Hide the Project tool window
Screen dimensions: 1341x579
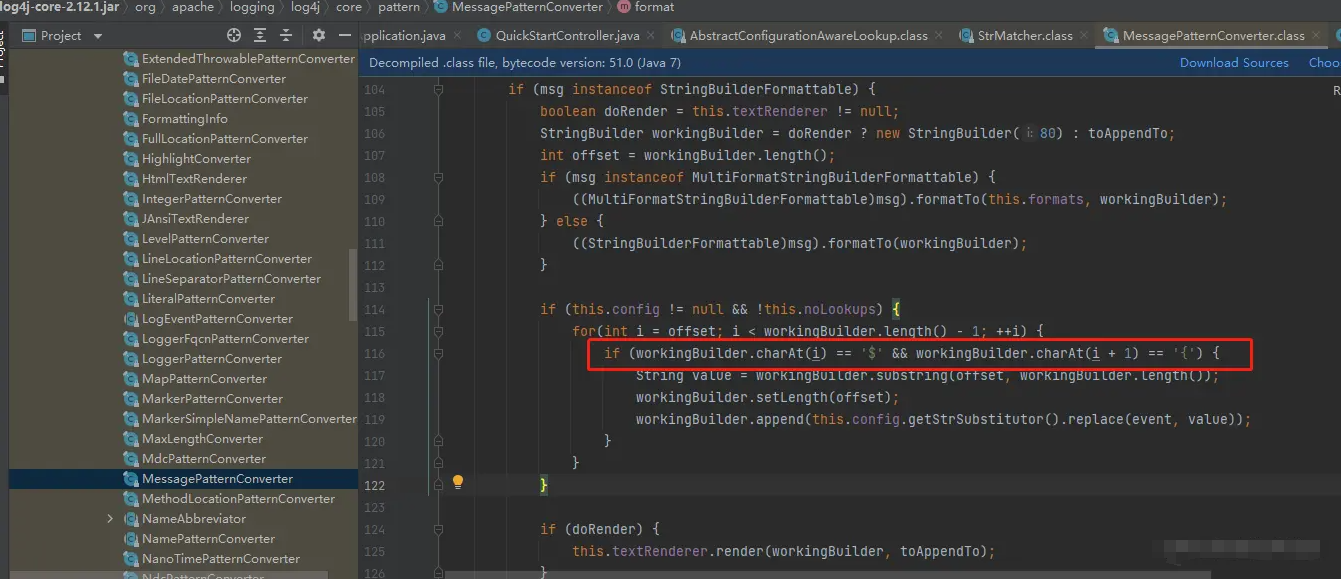tap(343, 35)
